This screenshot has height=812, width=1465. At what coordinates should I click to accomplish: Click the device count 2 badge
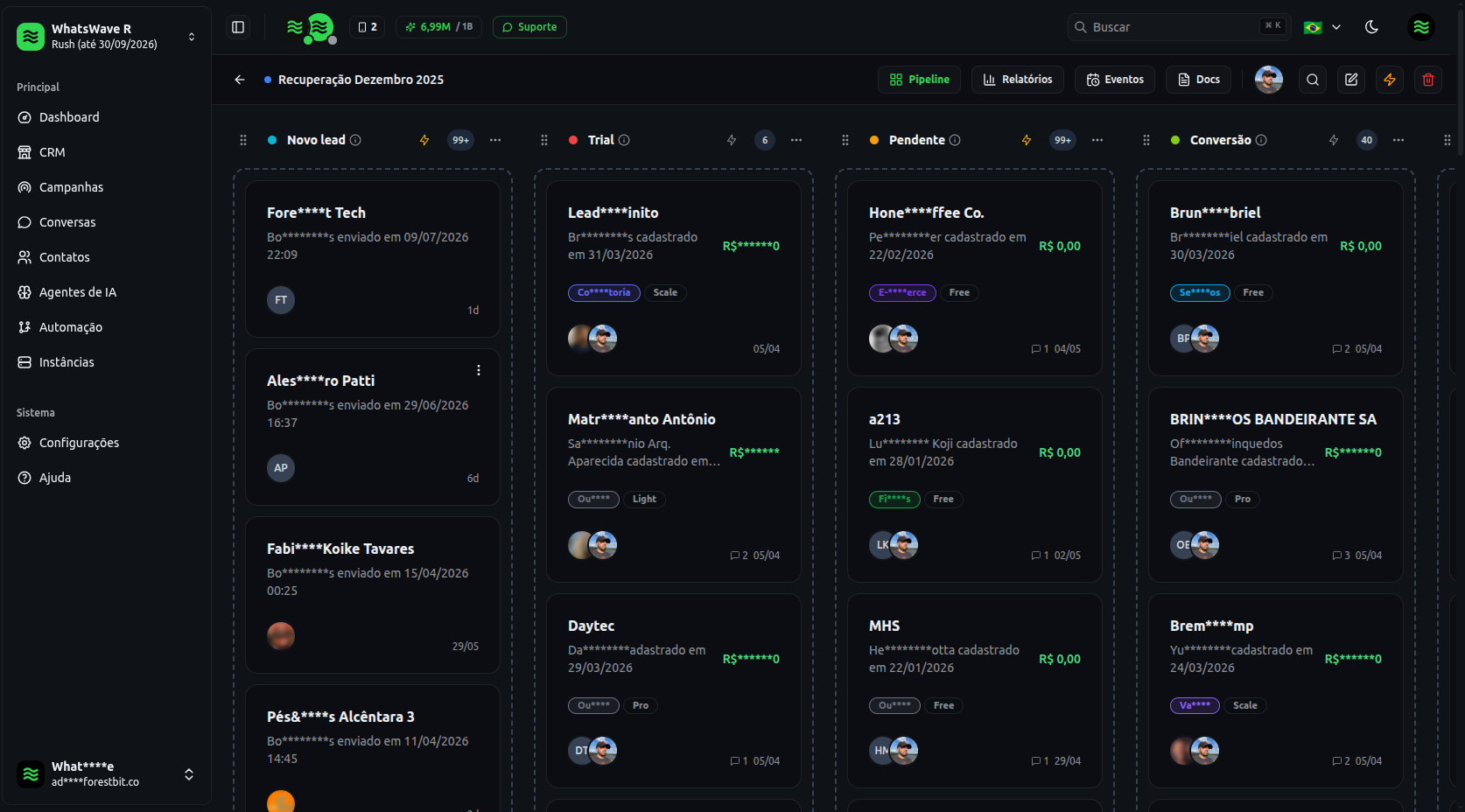(x=368, y=27)
